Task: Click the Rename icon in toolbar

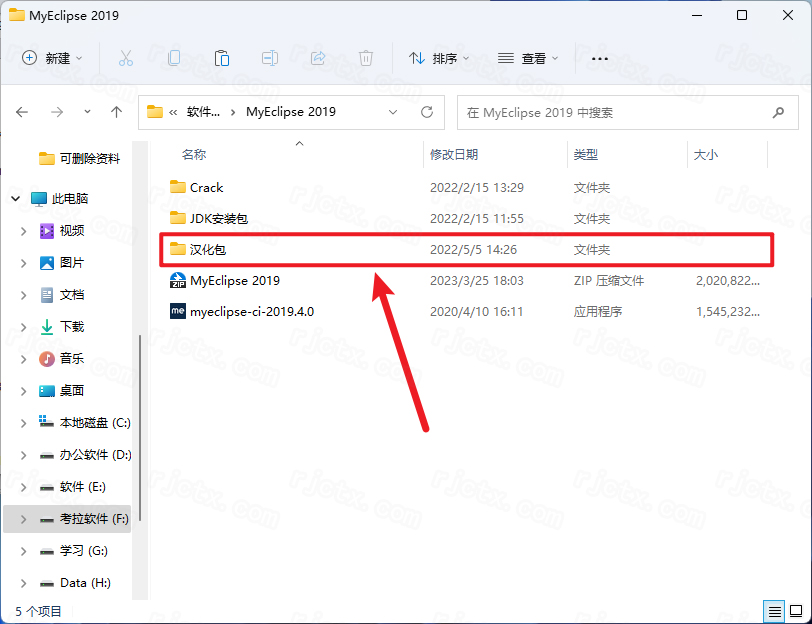Action: [270, 58]
